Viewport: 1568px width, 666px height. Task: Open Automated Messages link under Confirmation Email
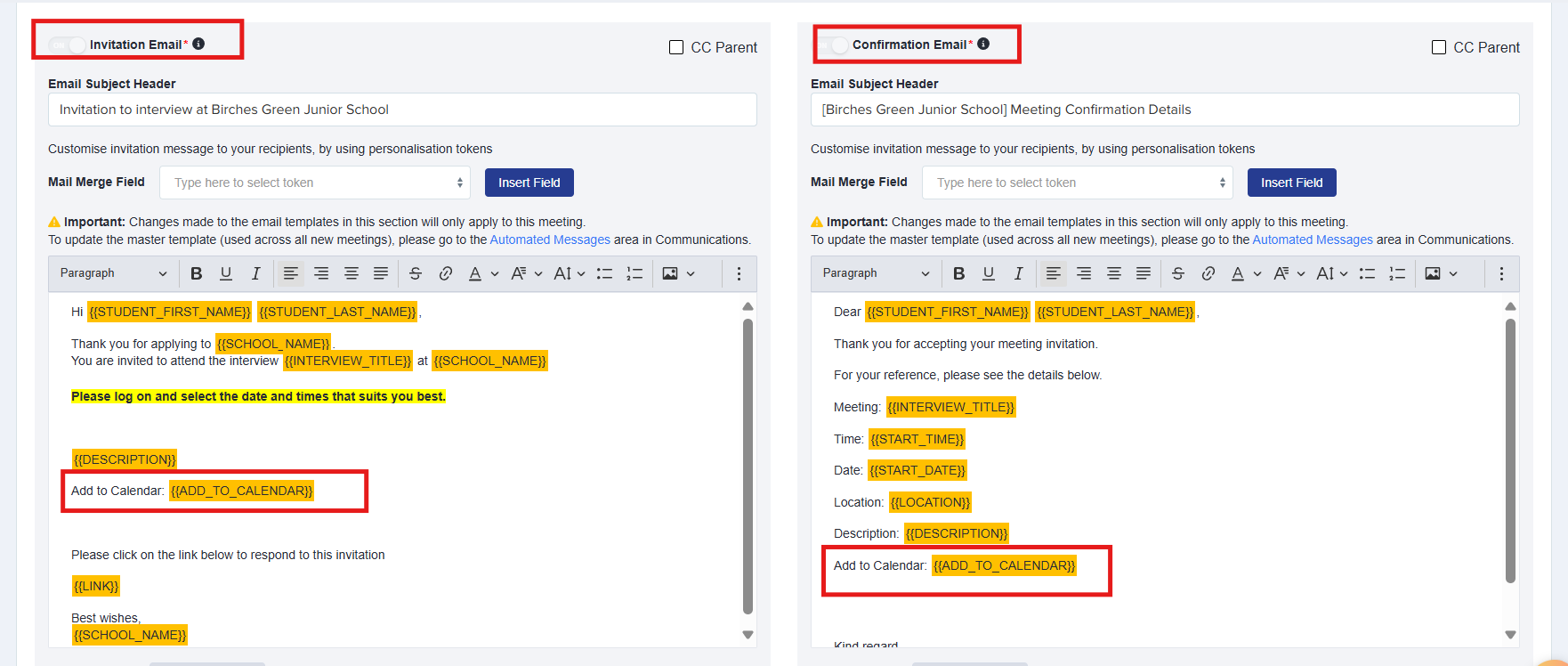1313,240
